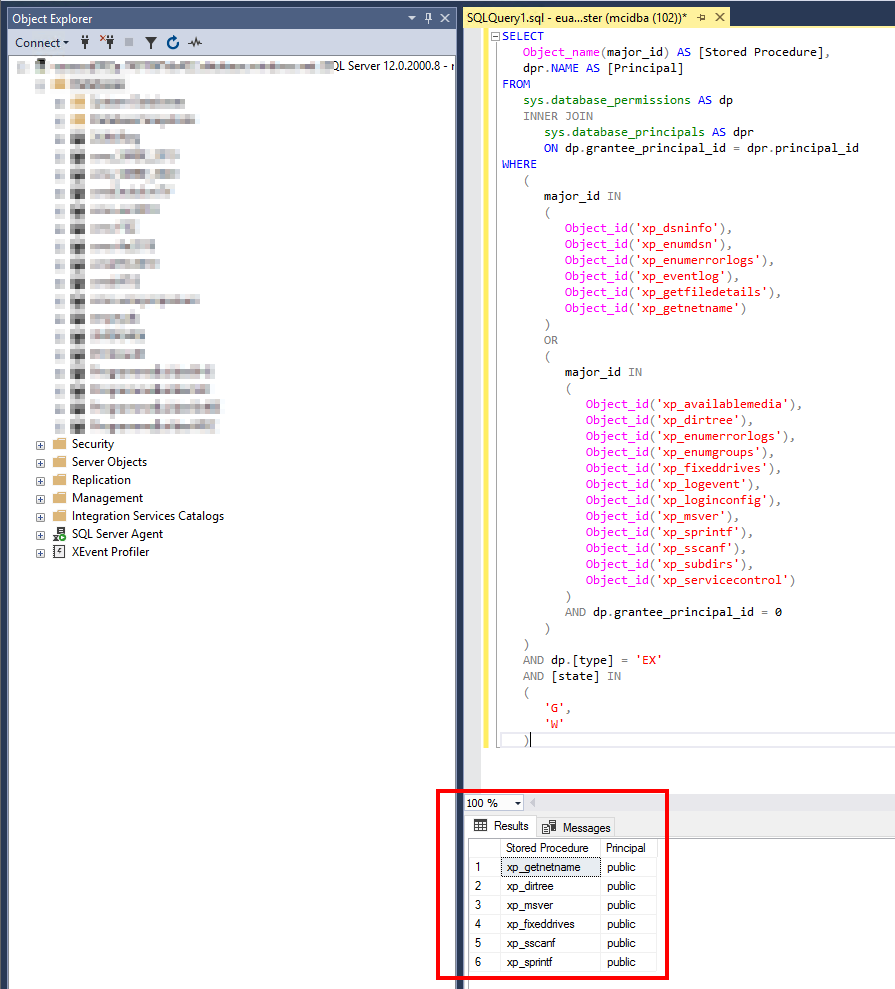Screen dimensions: 895x989
Task: Toggle Object Explorer auto-hide pin
Action: (428, 18)
